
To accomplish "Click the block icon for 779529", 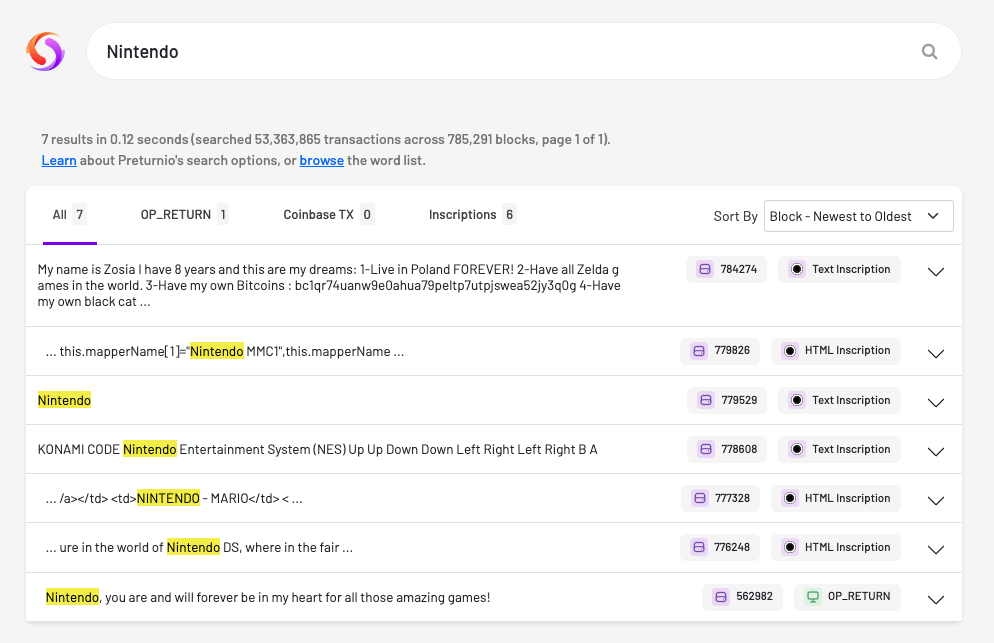I will pyautogui.click(x=705, y=400).
